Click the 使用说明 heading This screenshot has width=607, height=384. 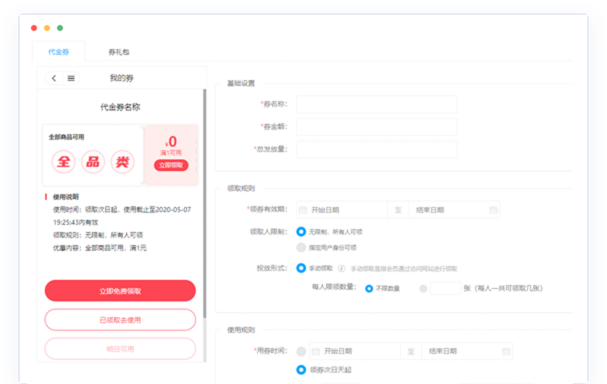point(66,197)
